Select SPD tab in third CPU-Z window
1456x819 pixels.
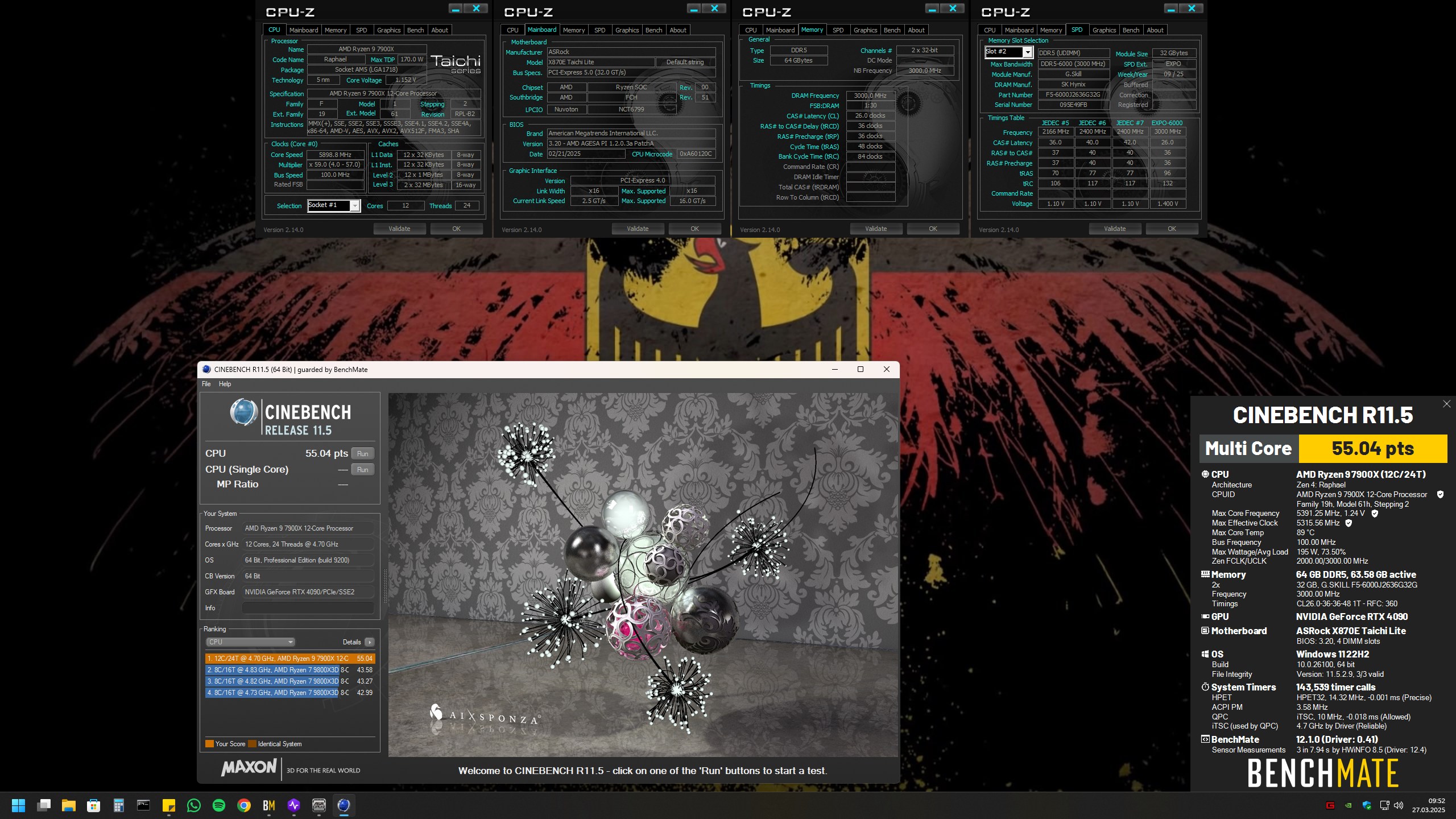click(x=838, y=30)
